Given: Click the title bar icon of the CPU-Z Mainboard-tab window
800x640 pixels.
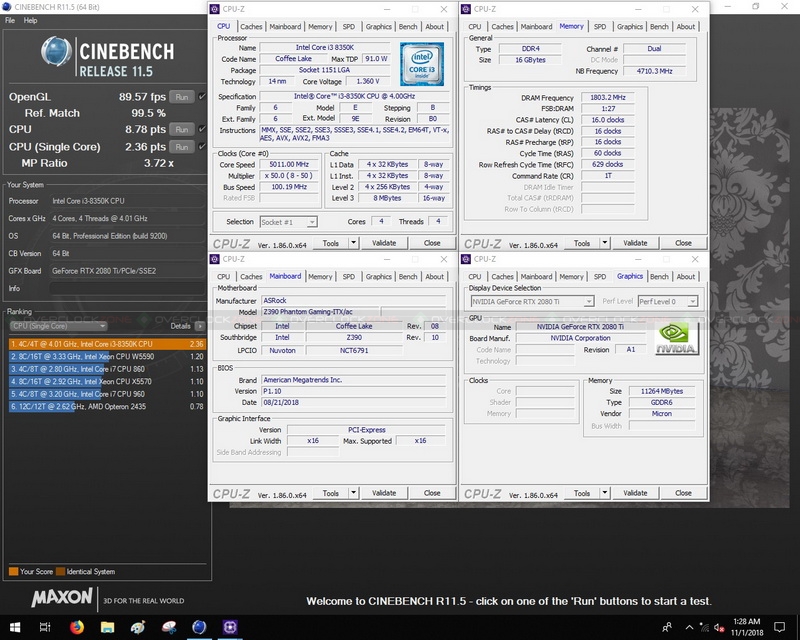Looking at the screenshot, I should pyautogui.click(x=215, y=259).
